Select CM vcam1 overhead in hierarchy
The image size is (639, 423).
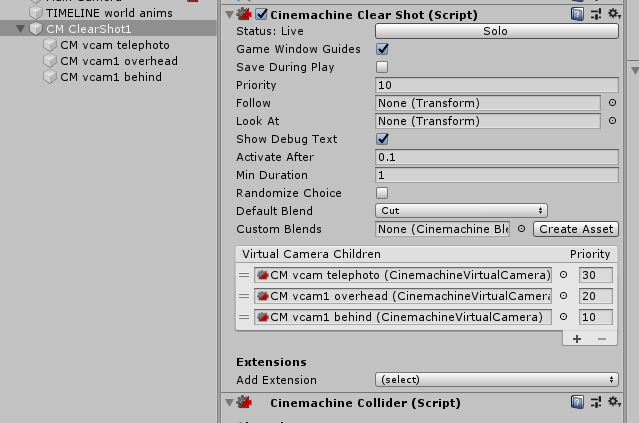pos(119,61)
